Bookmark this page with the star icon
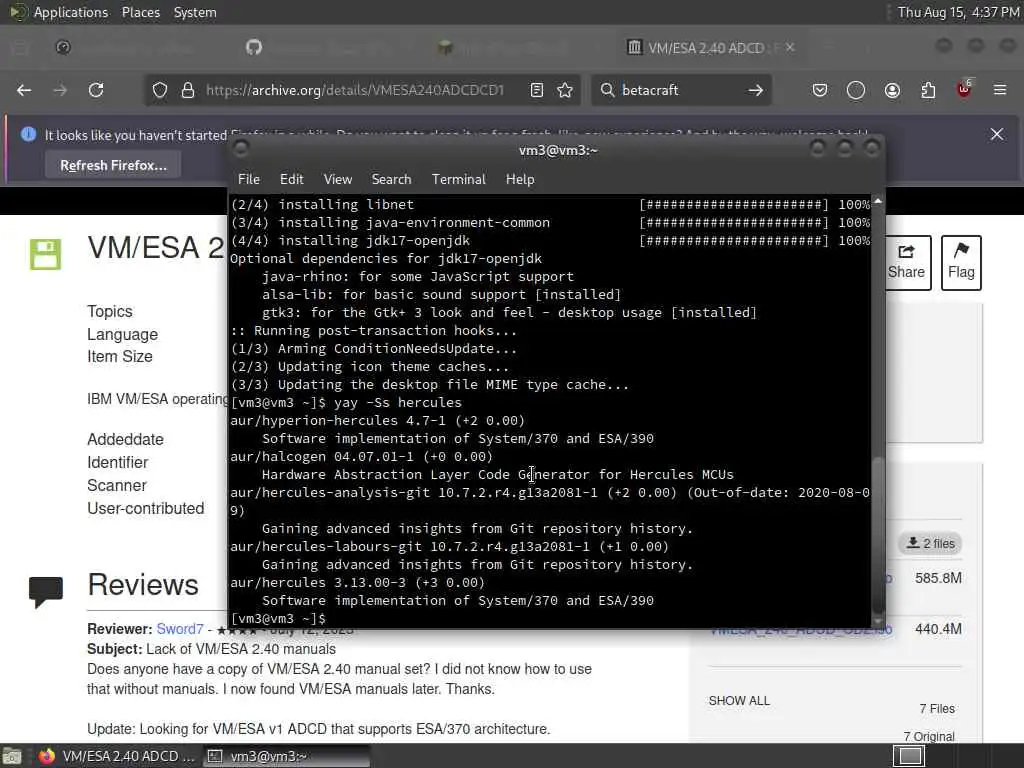 [x=565, y=90]
